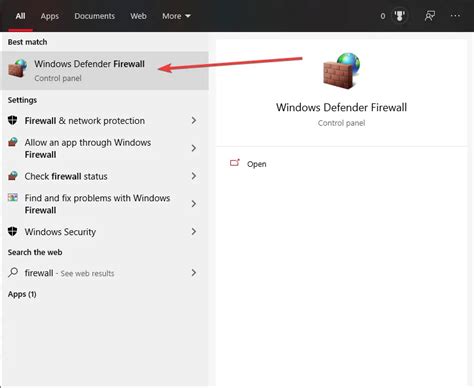Screen dimensions: 474x388
Task: Open the three-dot options menu
Action: tap(455, 16)
